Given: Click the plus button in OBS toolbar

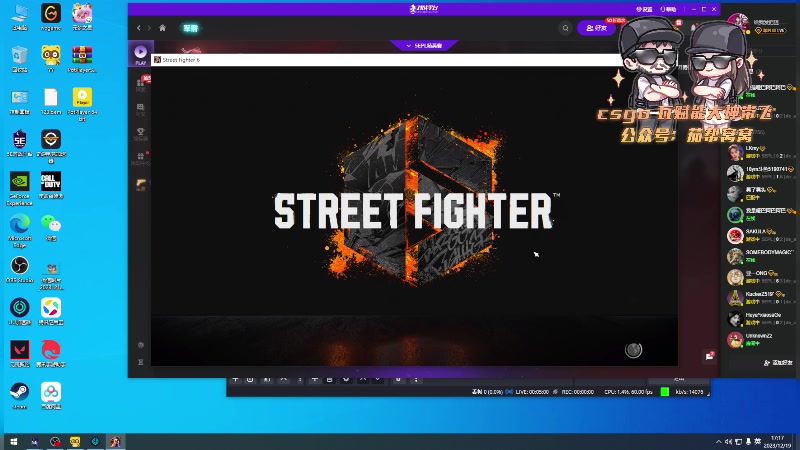Looking at the screenshot, I should pos(235,380).
